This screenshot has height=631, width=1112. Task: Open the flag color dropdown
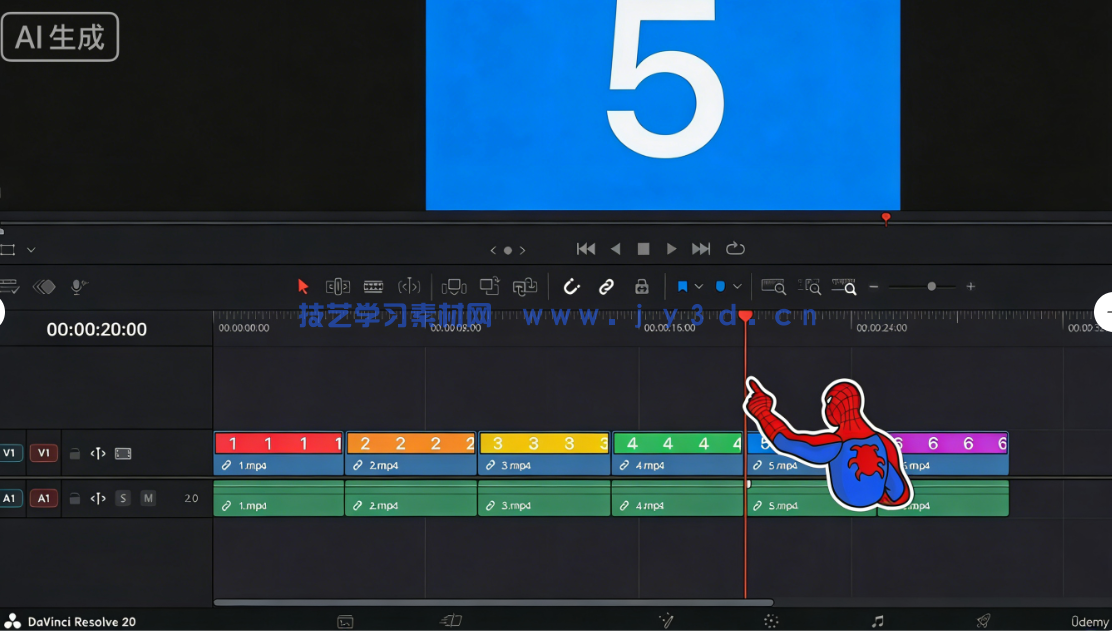pyautogui.click(x=699, y=286)
